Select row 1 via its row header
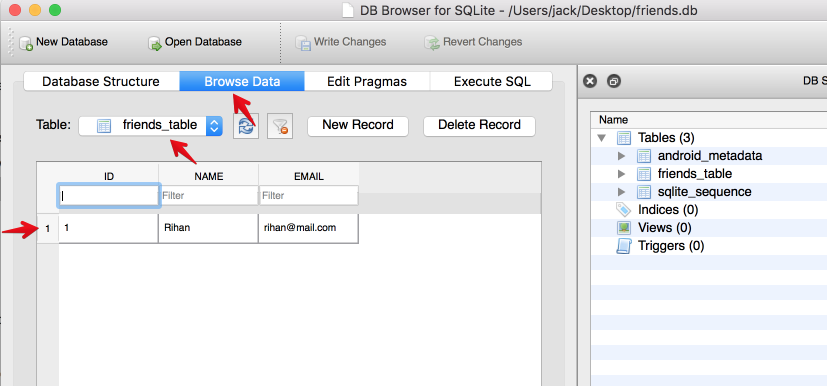 point(48,228)
